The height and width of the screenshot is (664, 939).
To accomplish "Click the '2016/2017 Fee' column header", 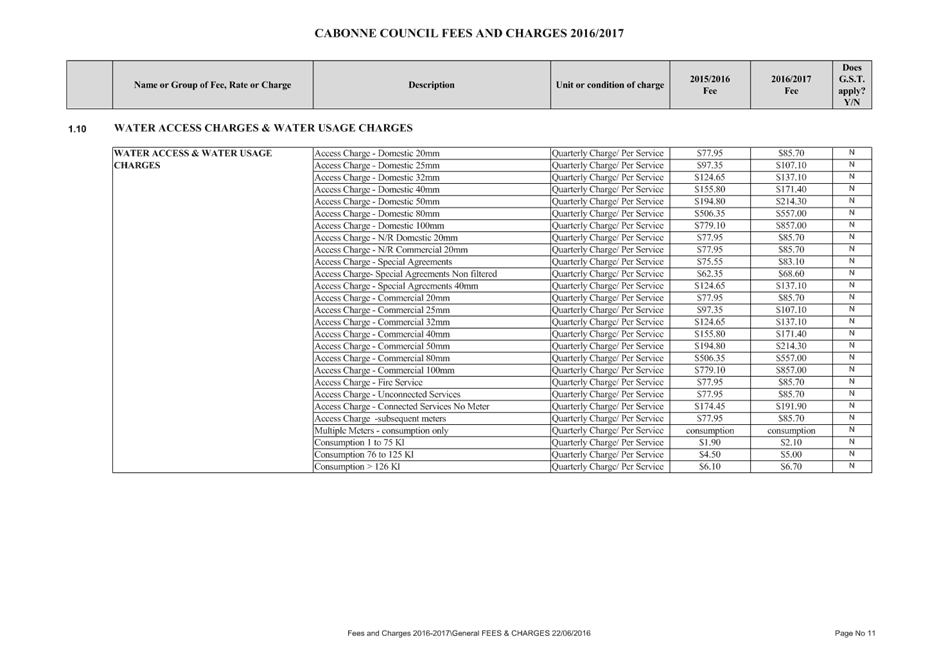I will [x=791, y=85].
